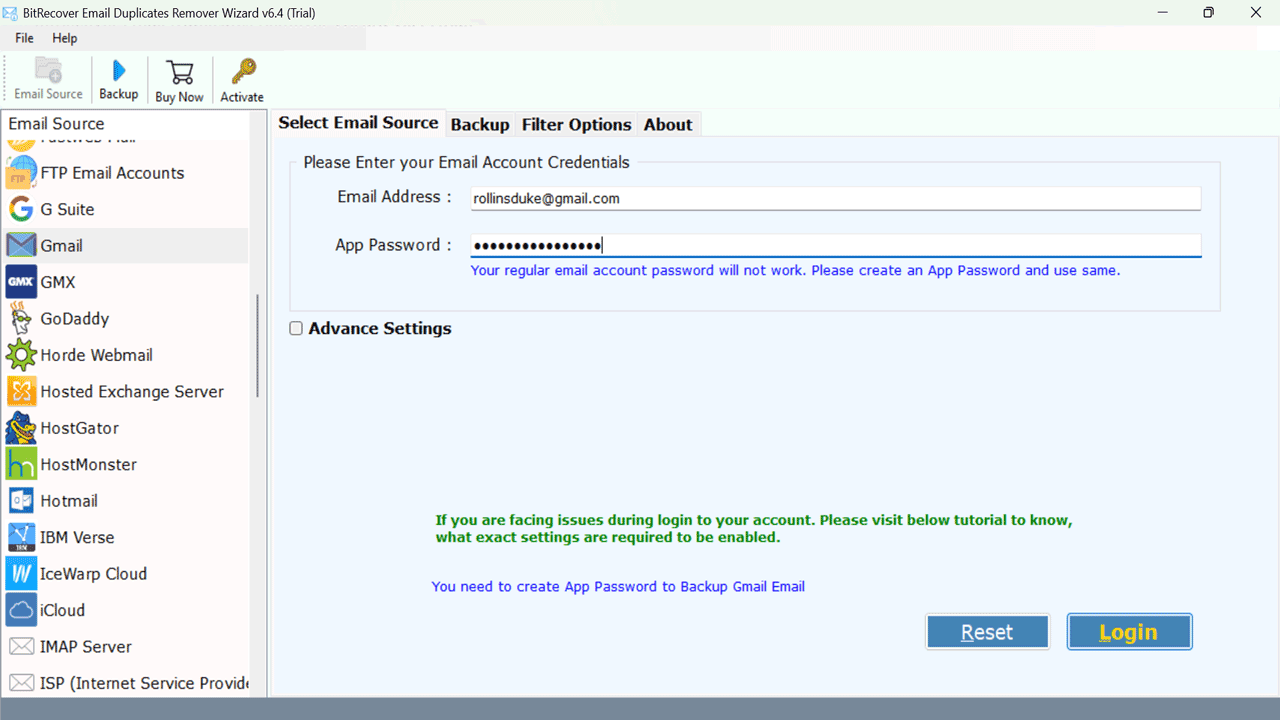
Task: Click the GMX label in source list
Action: coord(58,282)
